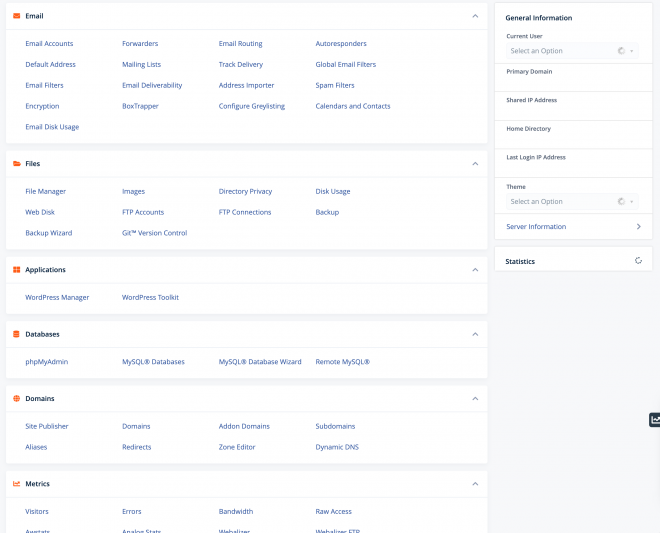This screenshot has height=533, width=660.
Task: Collapse the Databases section
Action: coord(475,334)
